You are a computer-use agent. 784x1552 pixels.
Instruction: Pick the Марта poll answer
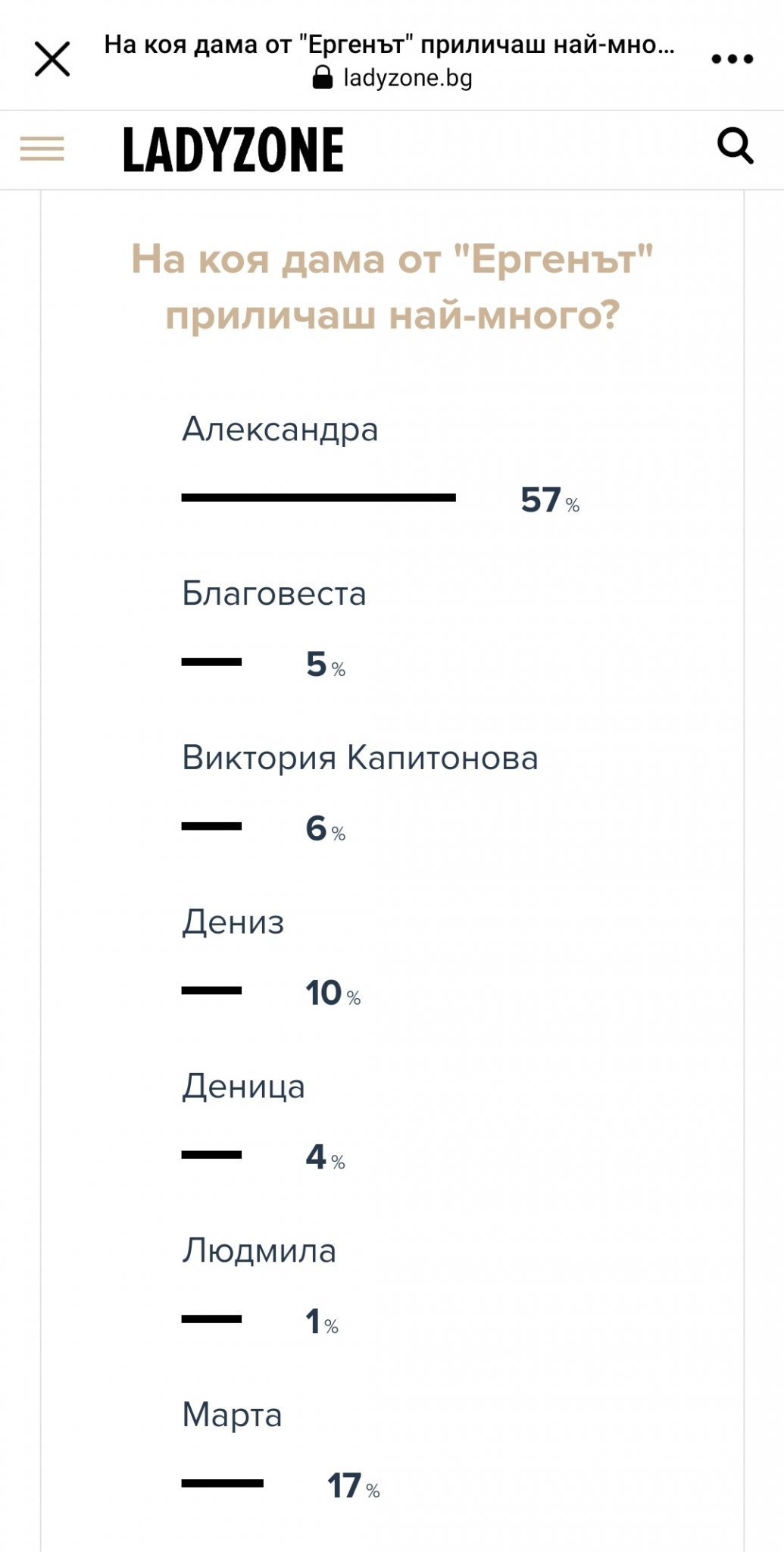pyautogui.click(x=232, y=1415)
